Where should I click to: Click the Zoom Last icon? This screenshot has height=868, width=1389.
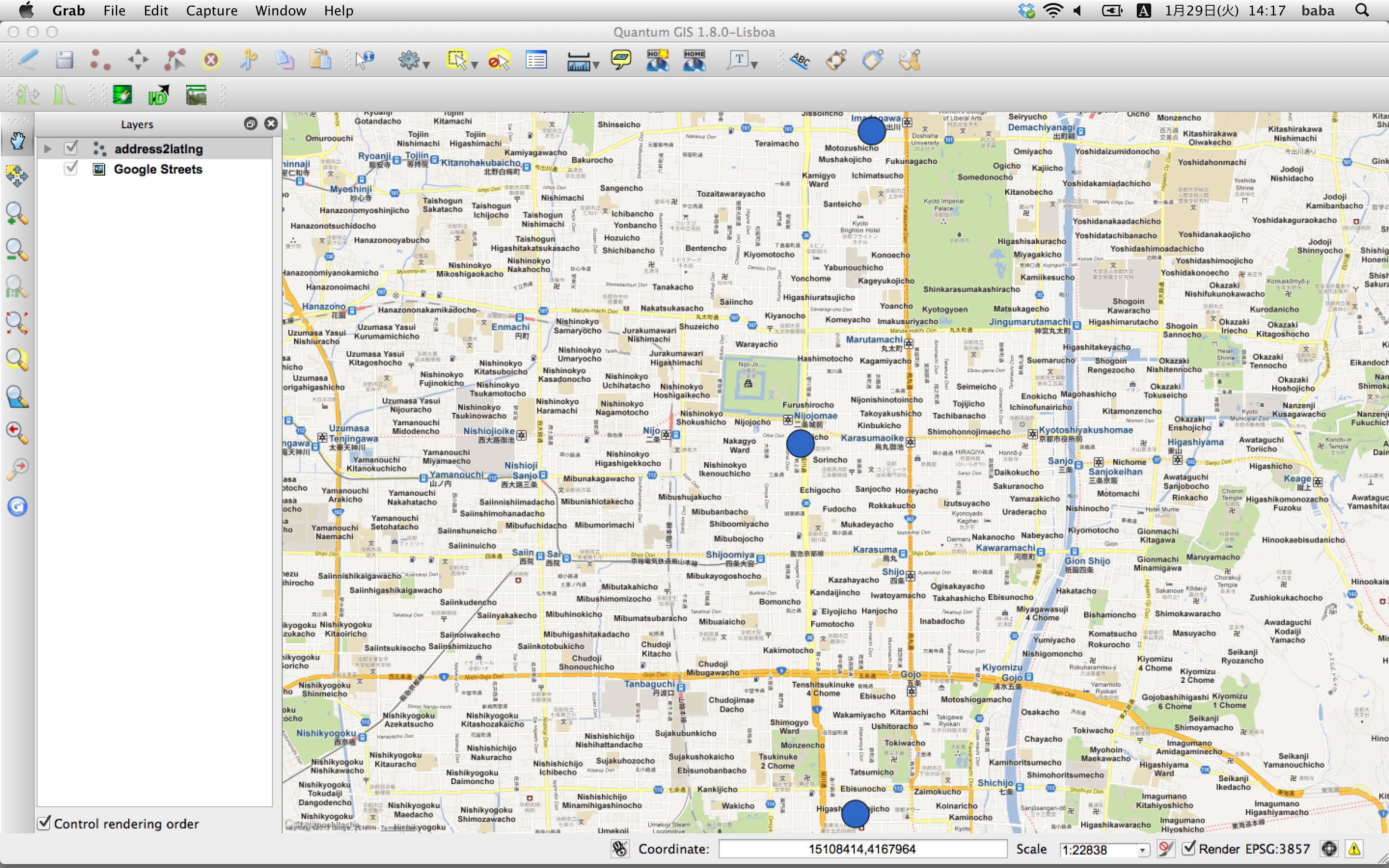click(x=17, y=433)
